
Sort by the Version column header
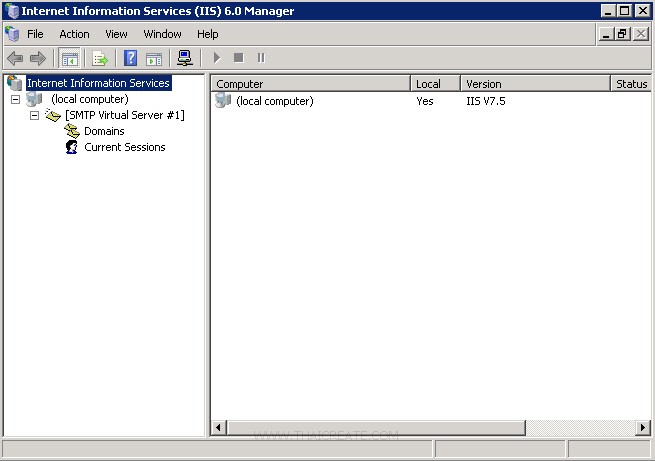click(x=536, y=84)
